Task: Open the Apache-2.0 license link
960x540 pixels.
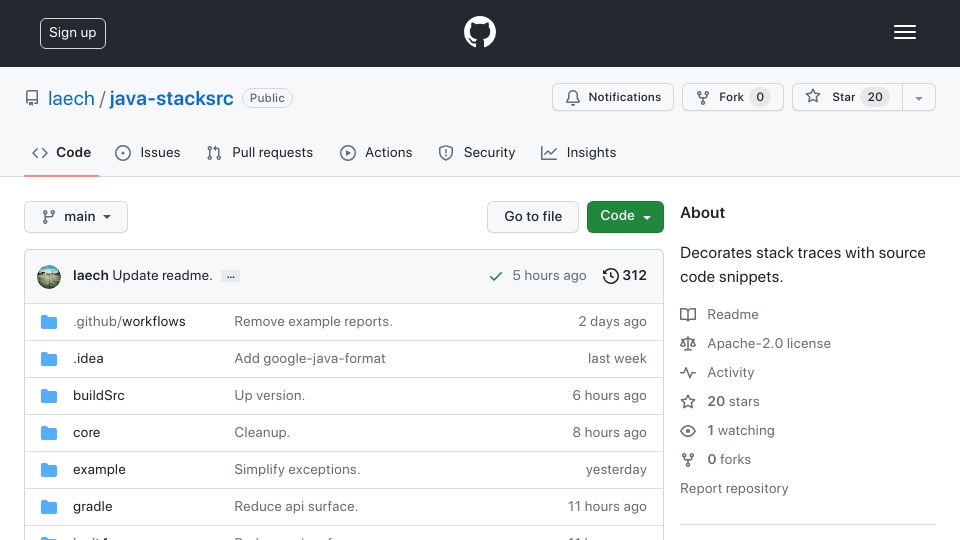Action: click(x=769, y=343)
